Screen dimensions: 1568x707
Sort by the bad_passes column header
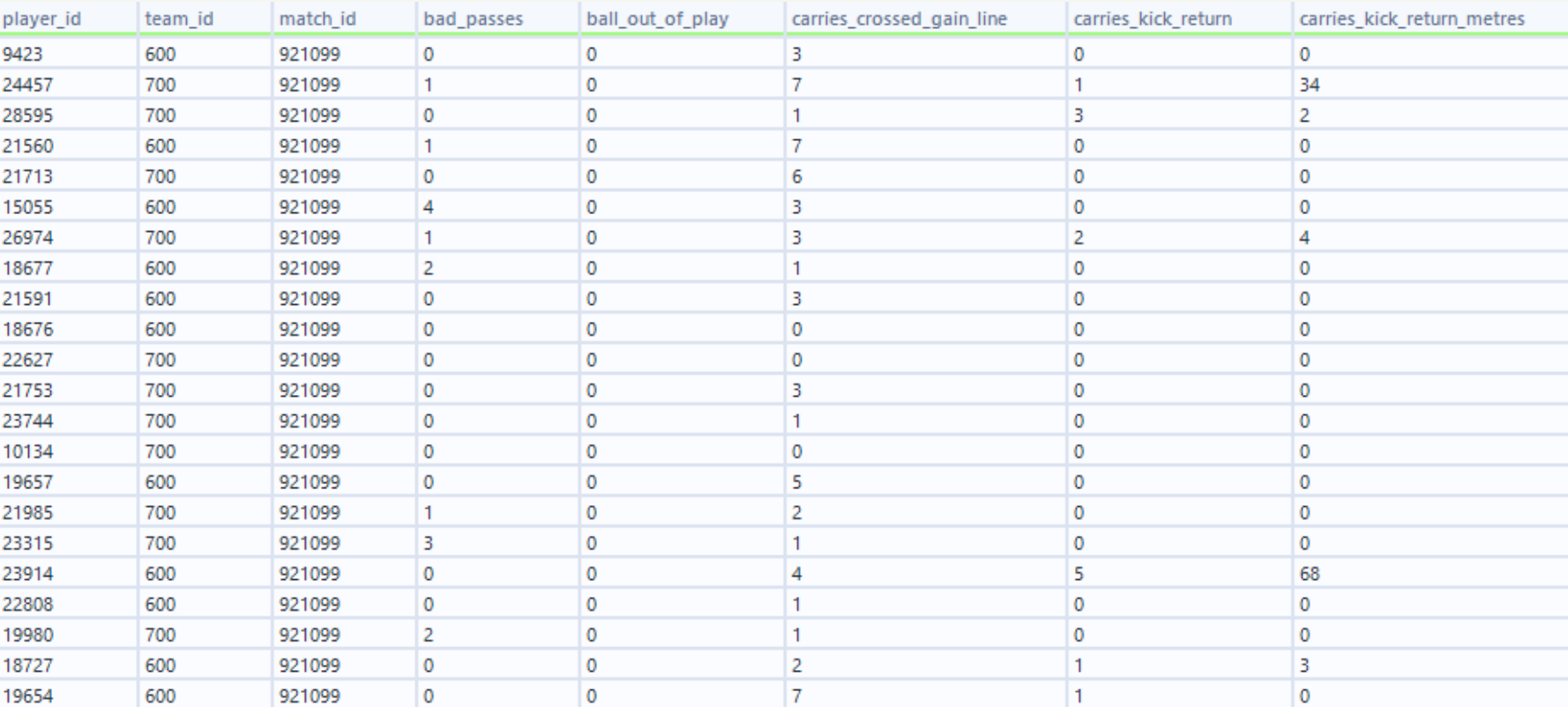click(497, 18)
